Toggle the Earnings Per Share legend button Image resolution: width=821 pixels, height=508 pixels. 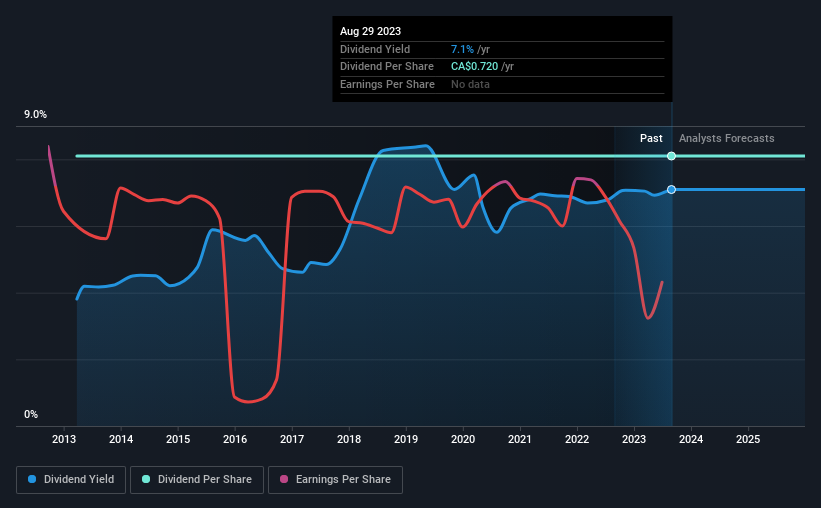coord(335,480)
